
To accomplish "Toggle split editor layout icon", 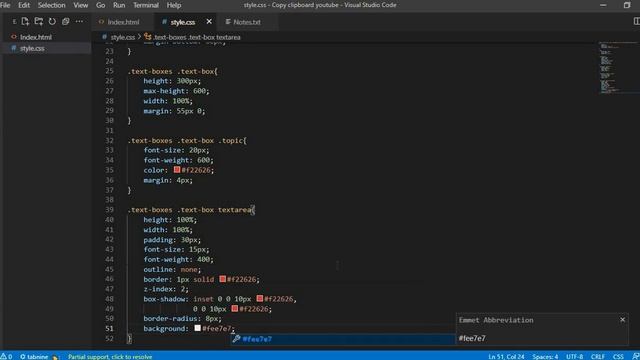I will click(636, 21).
